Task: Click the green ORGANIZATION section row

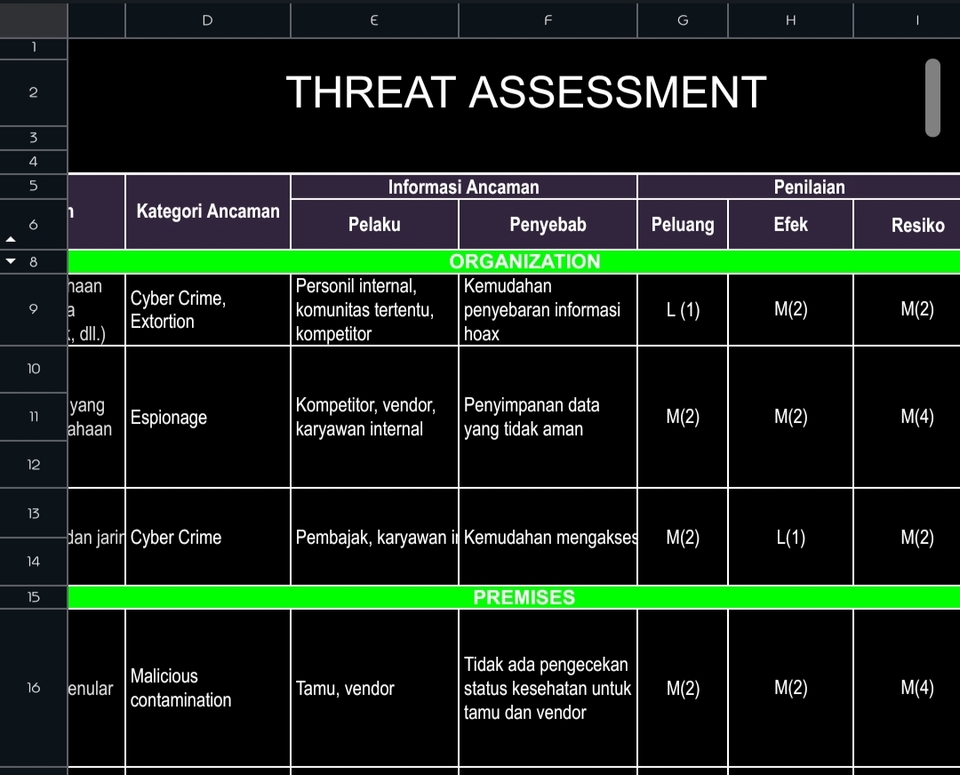Action: point(514,261)
